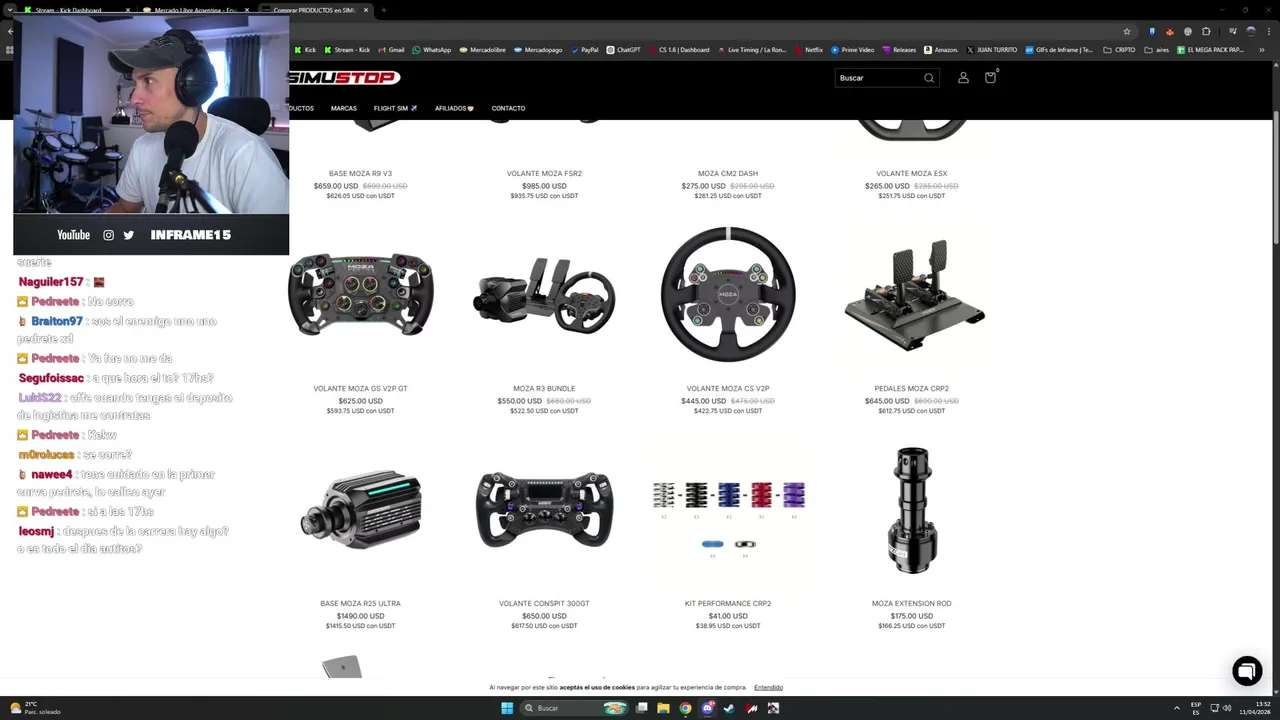Open VOLANTE MOZA CS V2P title
This screenshot has width=1280, height=720.
click(728, 388)
